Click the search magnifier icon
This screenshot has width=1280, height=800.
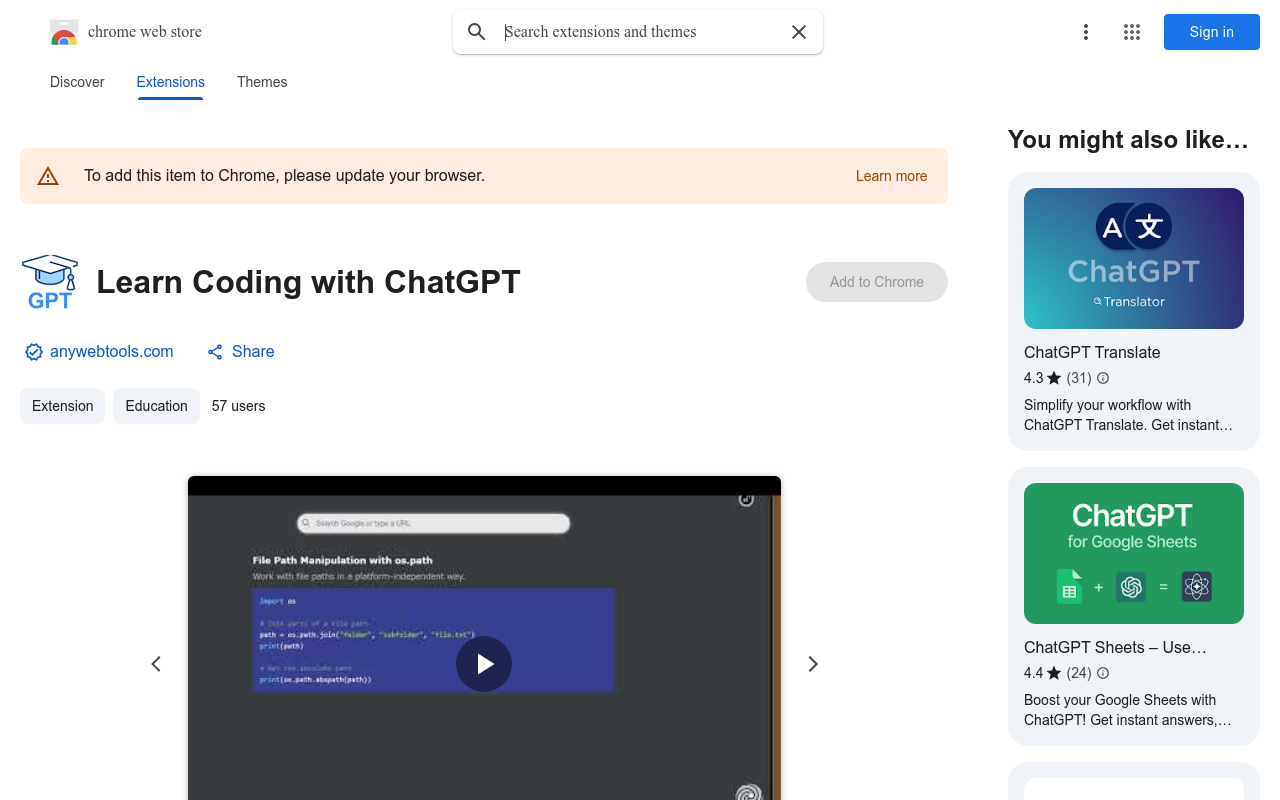[477, 32]
